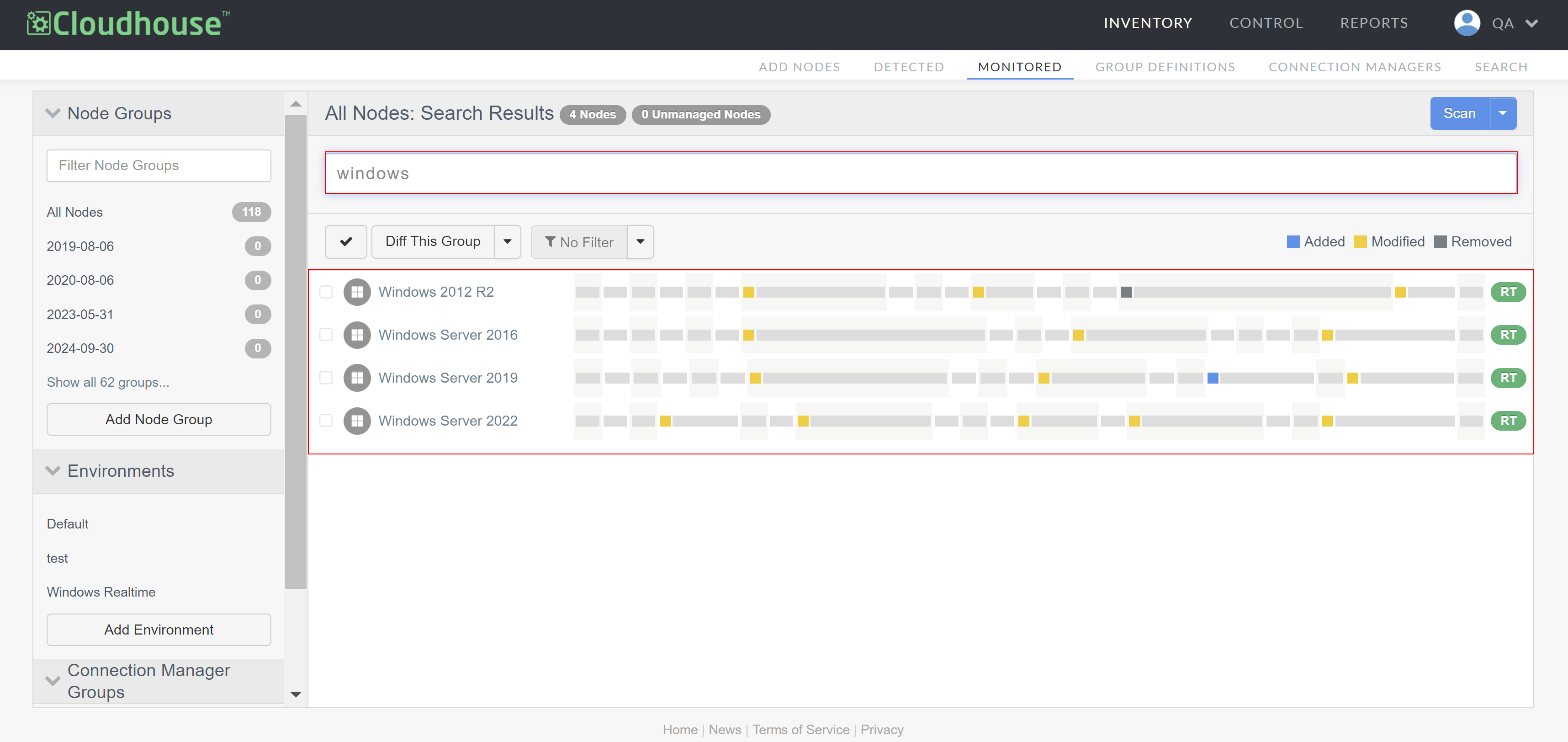Switch to the Connection Managers tab
The height and width of the screenshot is (742, 1568).
pyautogui.click(x=1354, y=67)
